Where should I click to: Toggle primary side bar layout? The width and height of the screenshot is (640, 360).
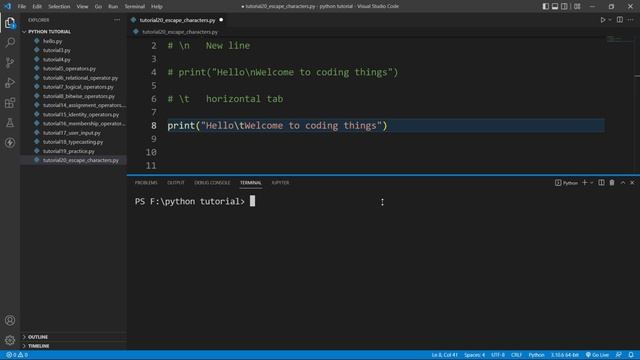546,6
